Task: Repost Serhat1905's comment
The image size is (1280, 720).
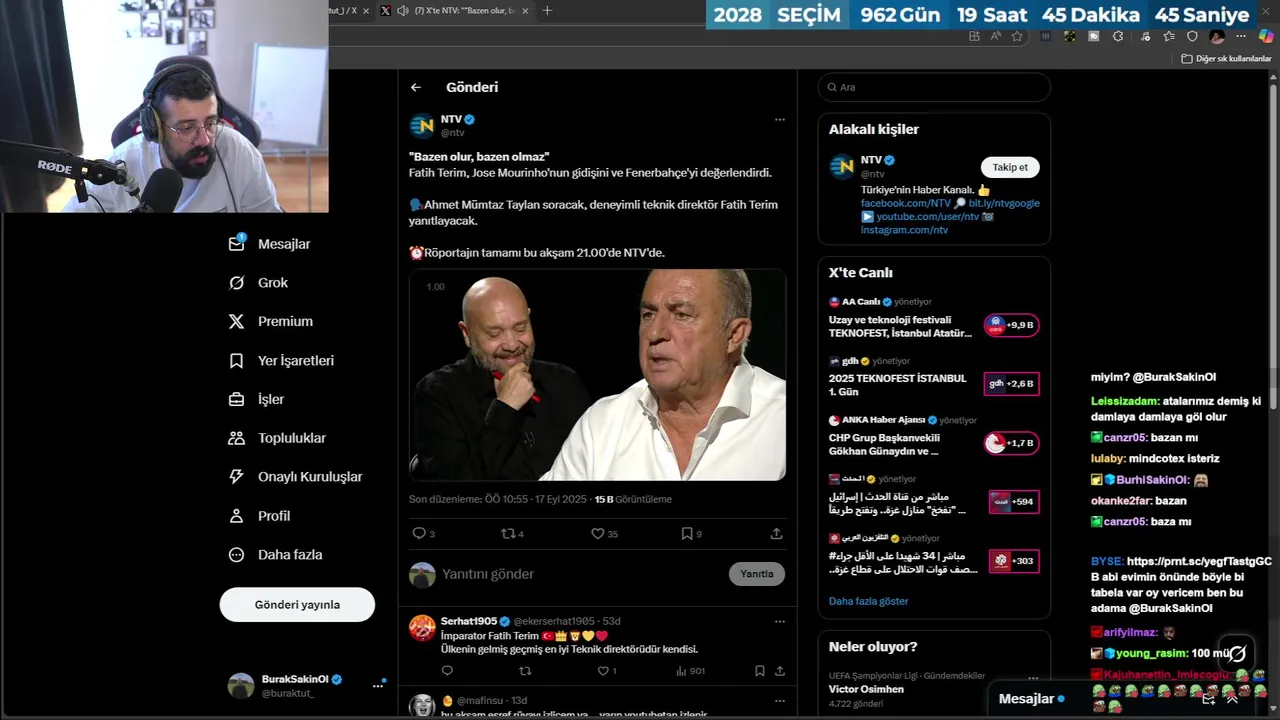Action: pyautogui.click(x=525, y=671)
